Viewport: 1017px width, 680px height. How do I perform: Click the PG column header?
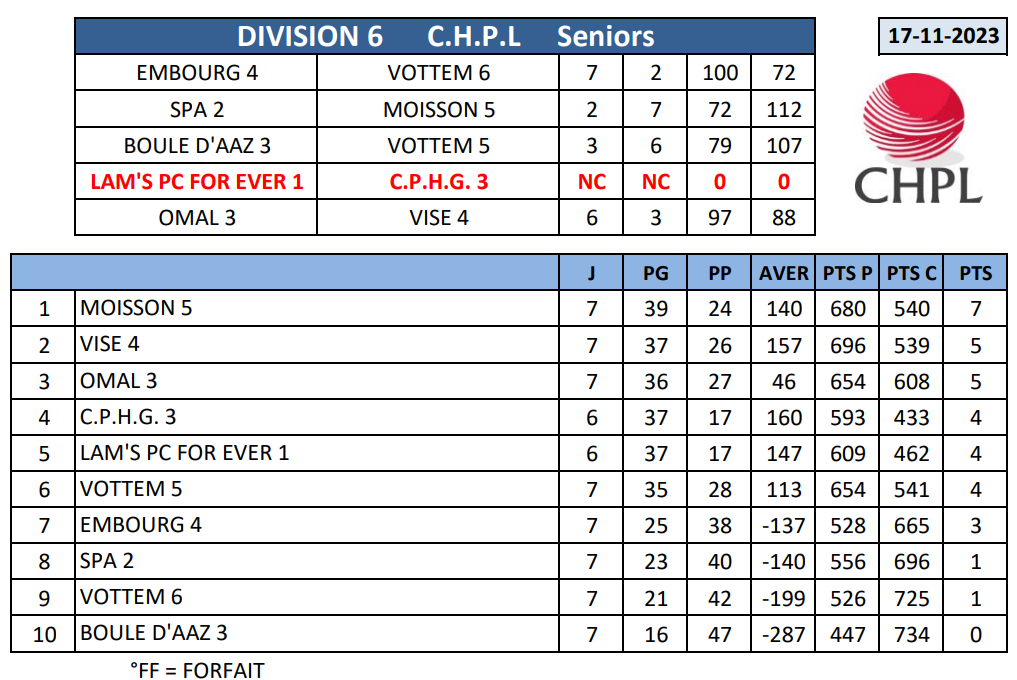(655, 273)
